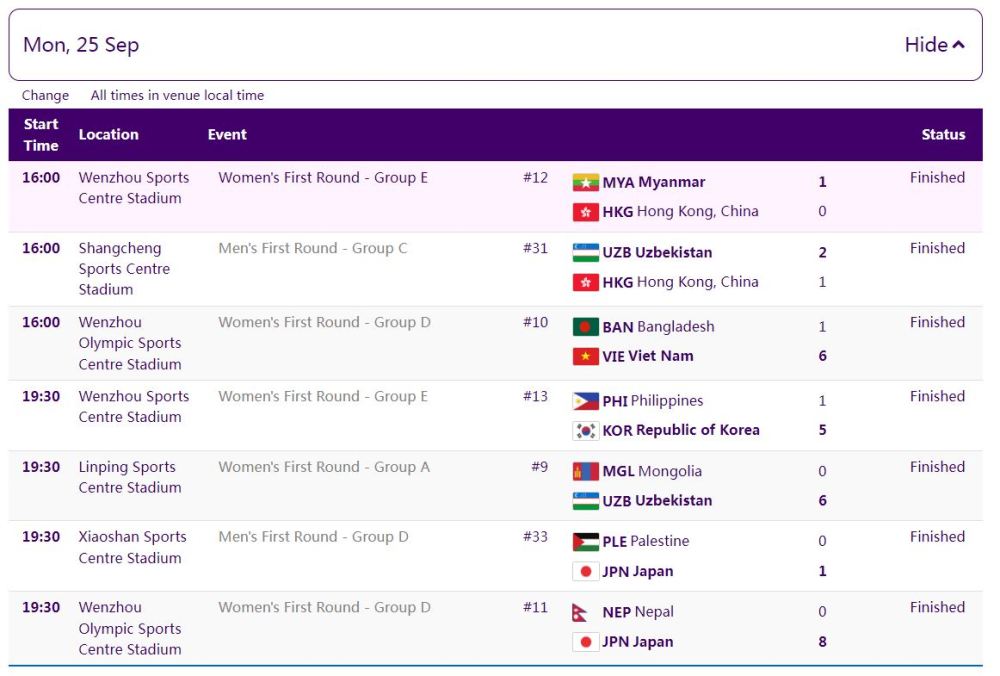Select Men's First Round - Group C event
This screenshot has height=676, width=1000.
tap(312, 248)
